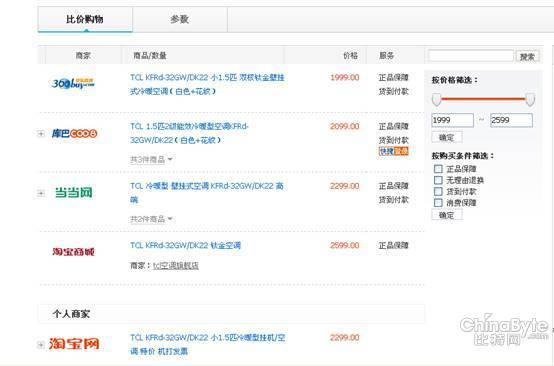Open the 淘宝网 TCL 小1.5匹 product link
Screen dimensions: 554x366
tap(208, 344)
